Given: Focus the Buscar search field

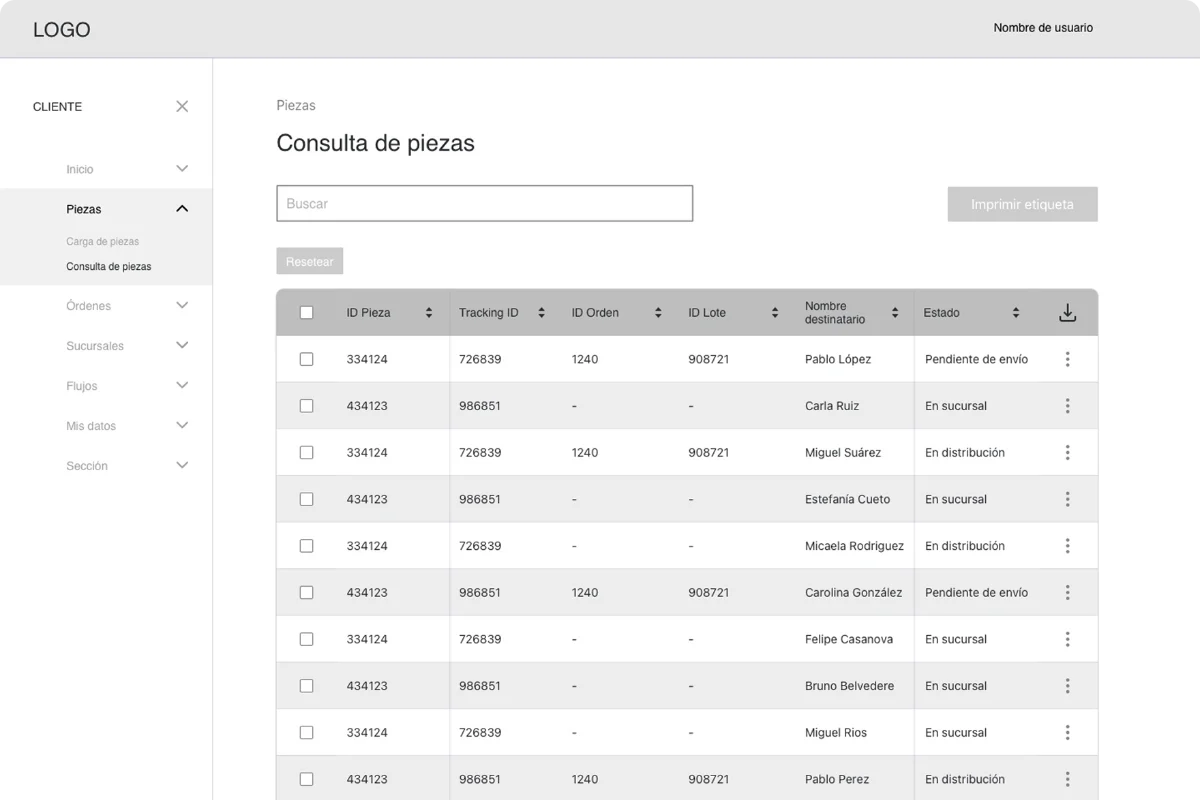Looking at the screenshot, I should point(485,203).
